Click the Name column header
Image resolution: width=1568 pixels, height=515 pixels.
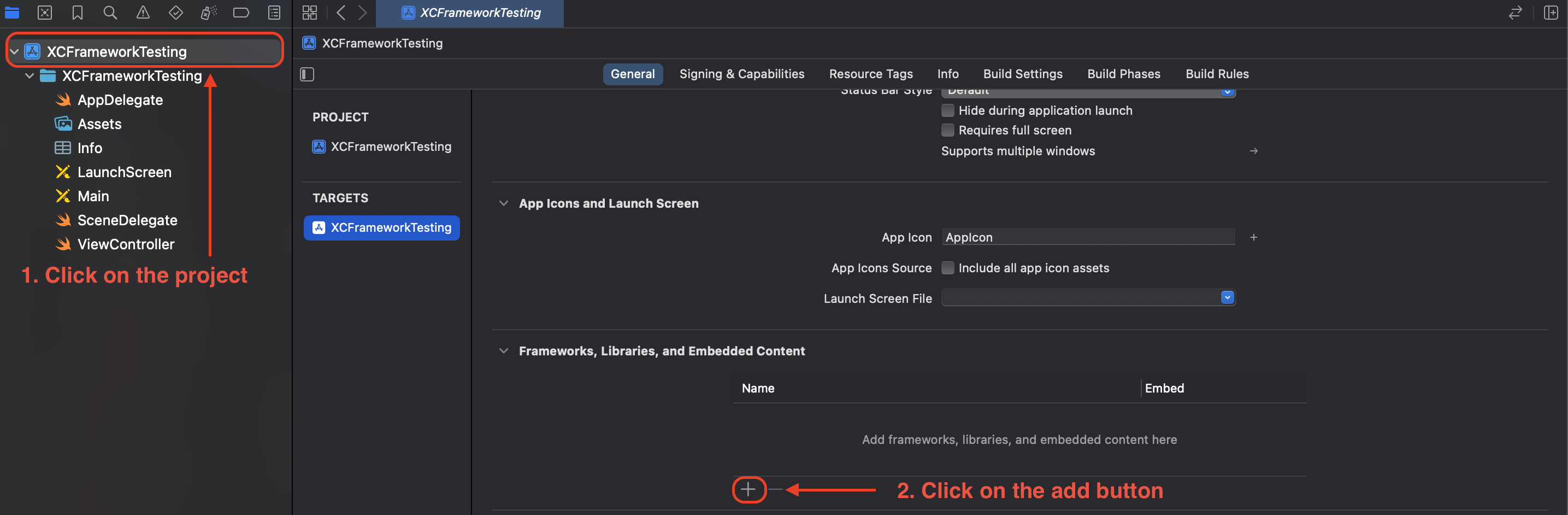[758, 388]
